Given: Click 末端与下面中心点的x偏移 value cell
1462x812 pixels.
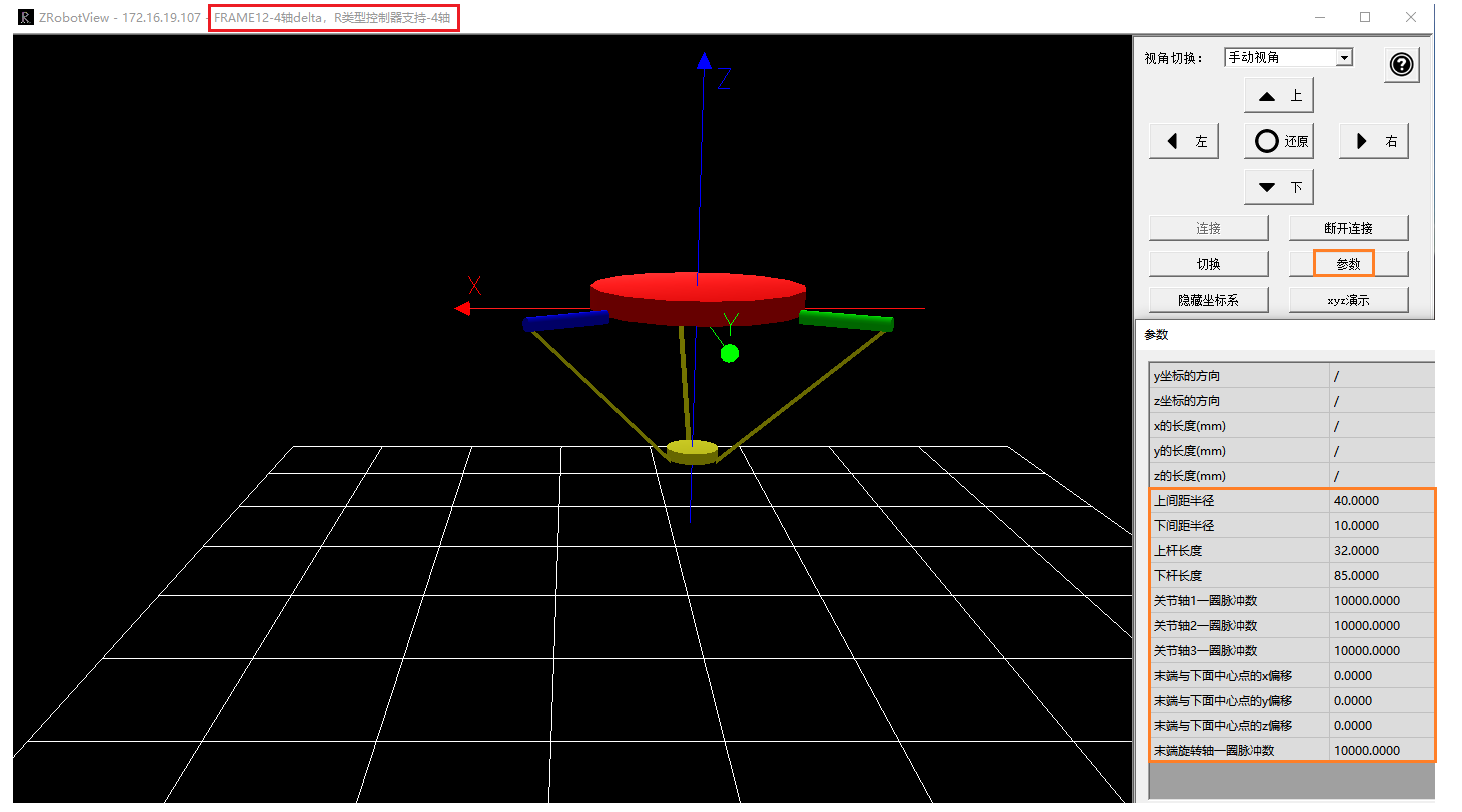Looking at the screenshot, I should click(x=1382, y=675).
